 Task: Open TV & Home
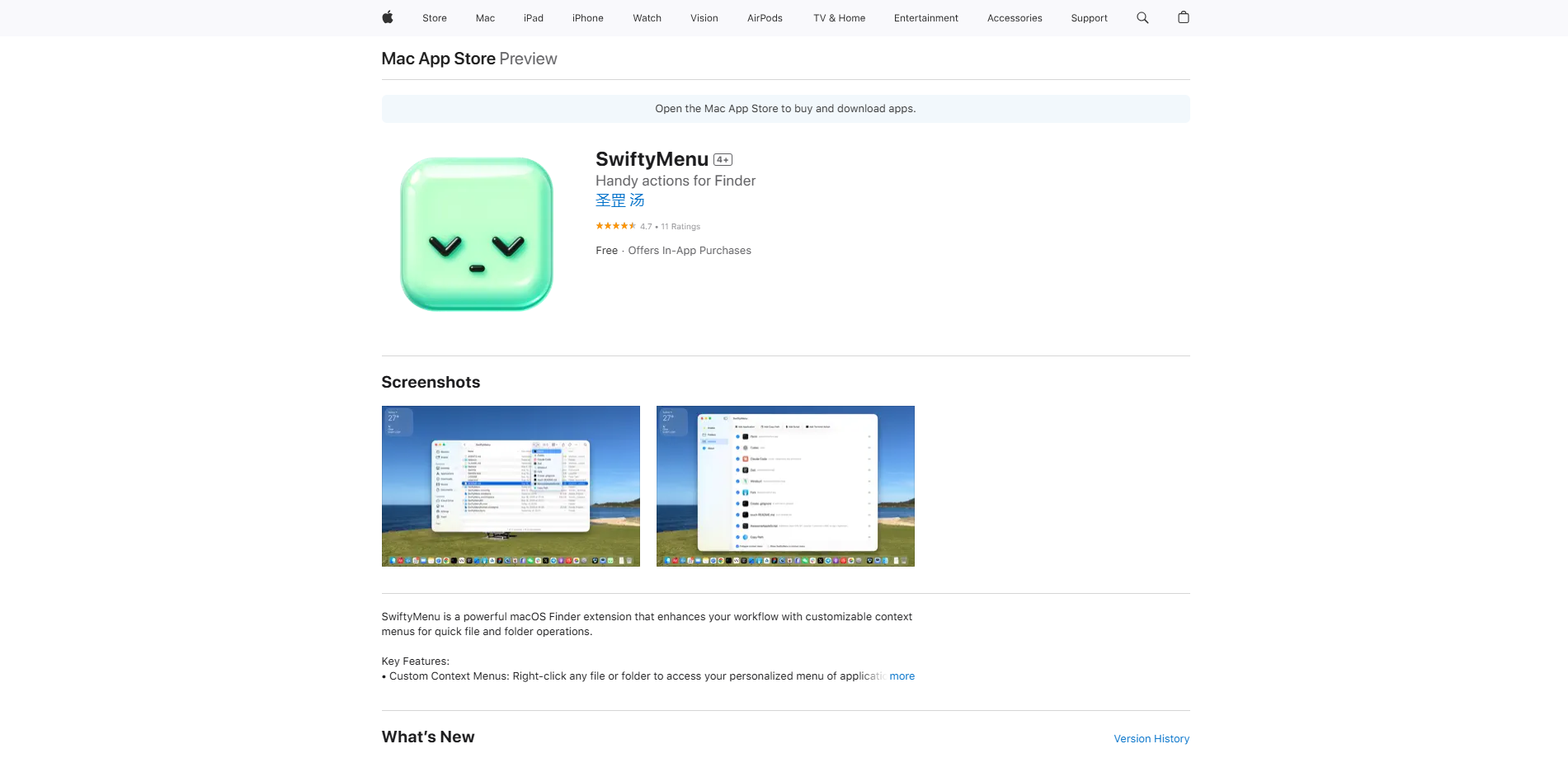(838, 17)
